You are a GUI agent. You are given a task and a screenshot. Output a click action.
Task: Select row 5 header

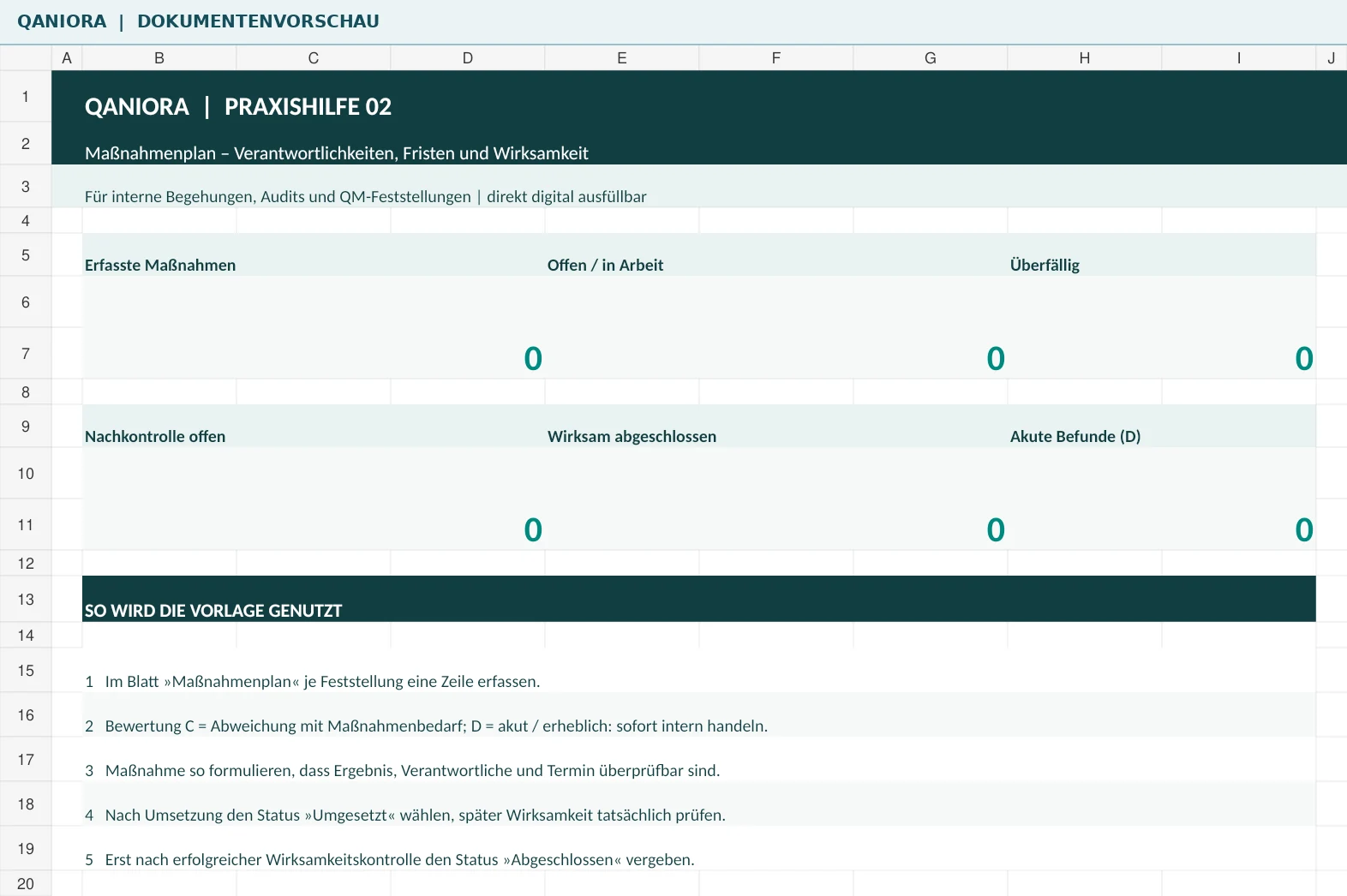pyautogui.click(x=26, y=254)
